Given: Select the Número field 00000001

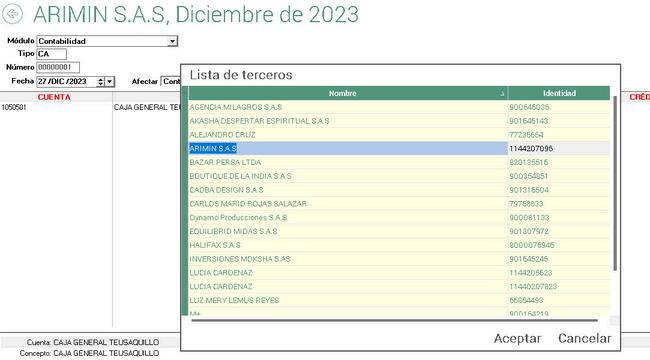Looking at the screenshot, I should (x=58, y=67).
